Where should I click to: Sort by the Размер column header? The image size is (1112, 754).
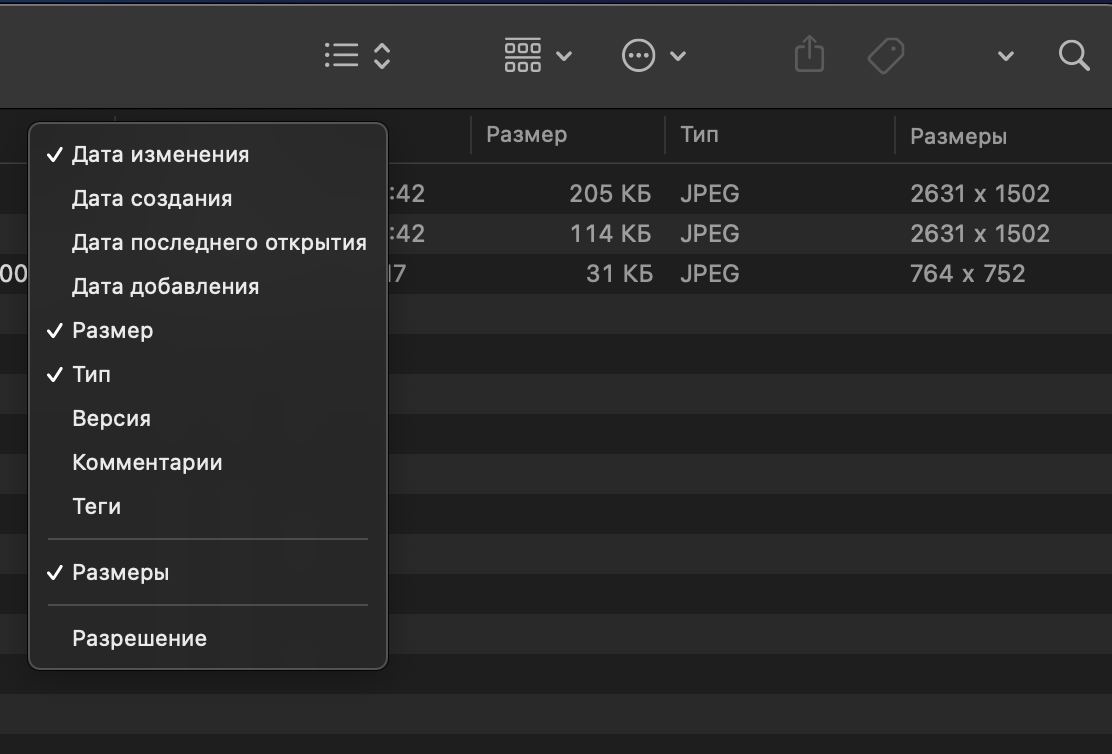coord(527,135)
